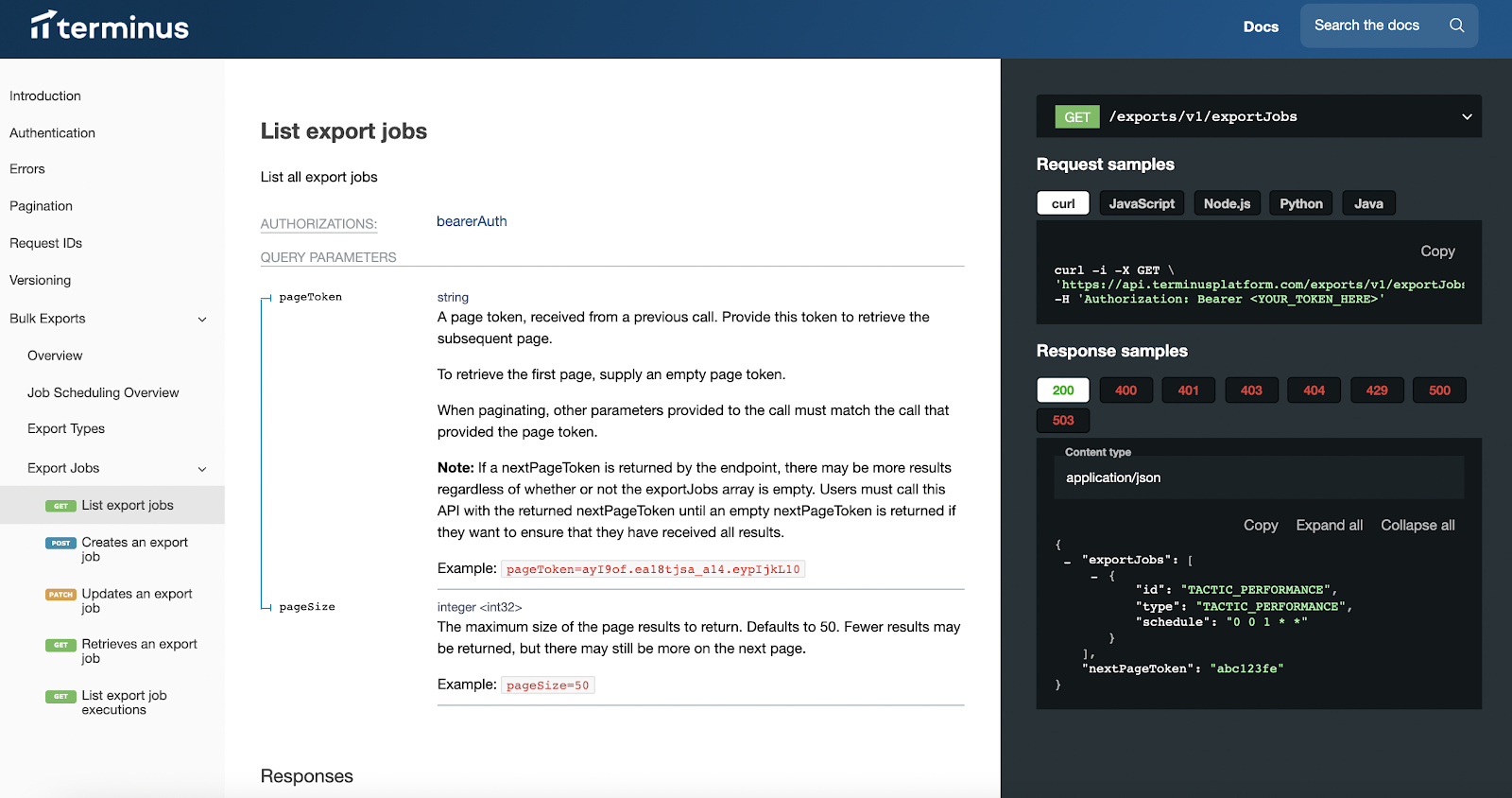
Task: Open the PATCH Updates an export job item
Action: (120, 600)
